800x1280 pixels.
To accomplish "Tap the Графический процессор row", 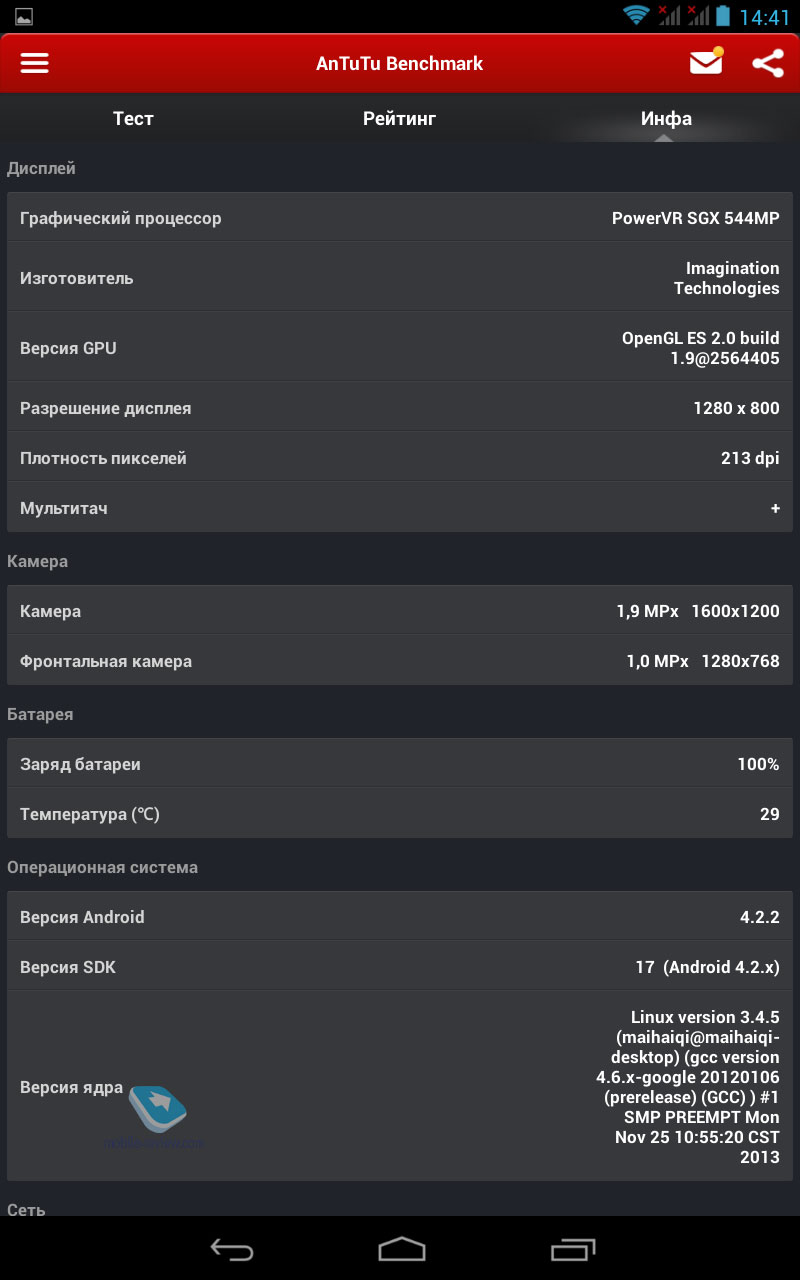I will tap(400, 218).
